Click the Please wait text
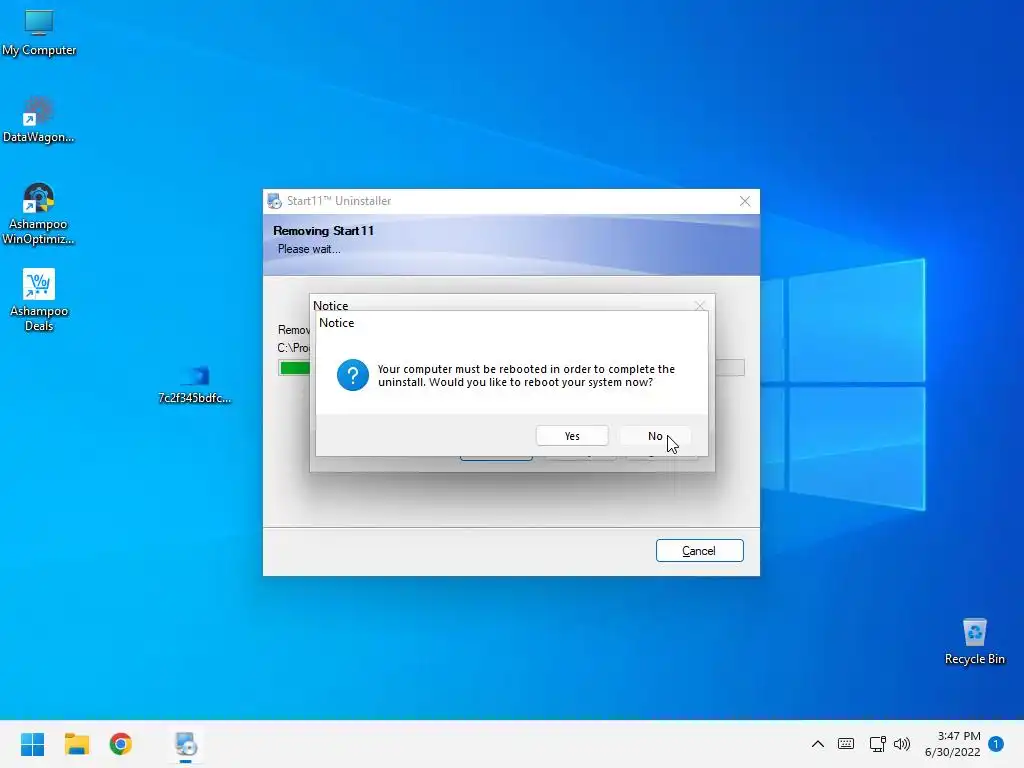1024x768 pixels. coord(309,249)
